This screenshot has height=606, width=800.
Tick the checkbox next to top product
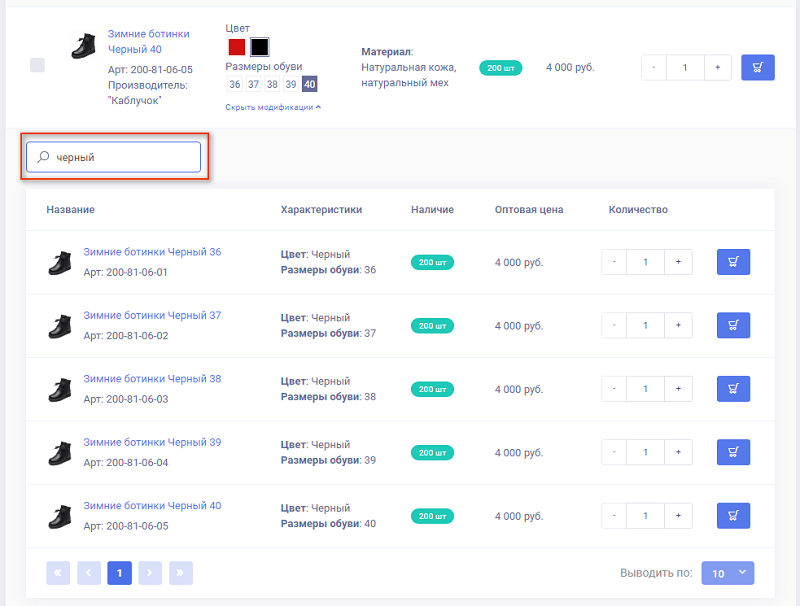tap(37, 65)
